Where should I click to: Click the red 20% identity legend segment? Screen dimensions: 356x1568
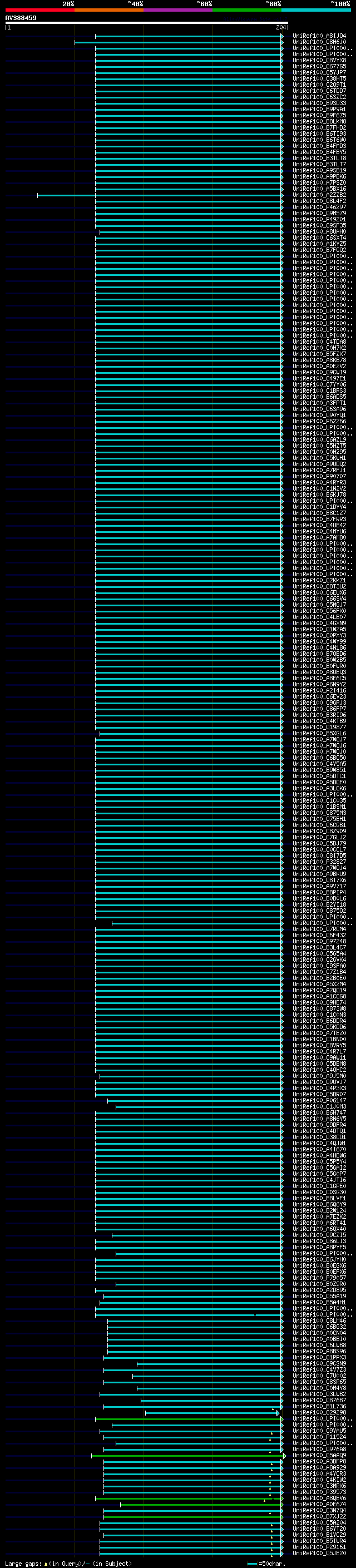click(40, 10)
